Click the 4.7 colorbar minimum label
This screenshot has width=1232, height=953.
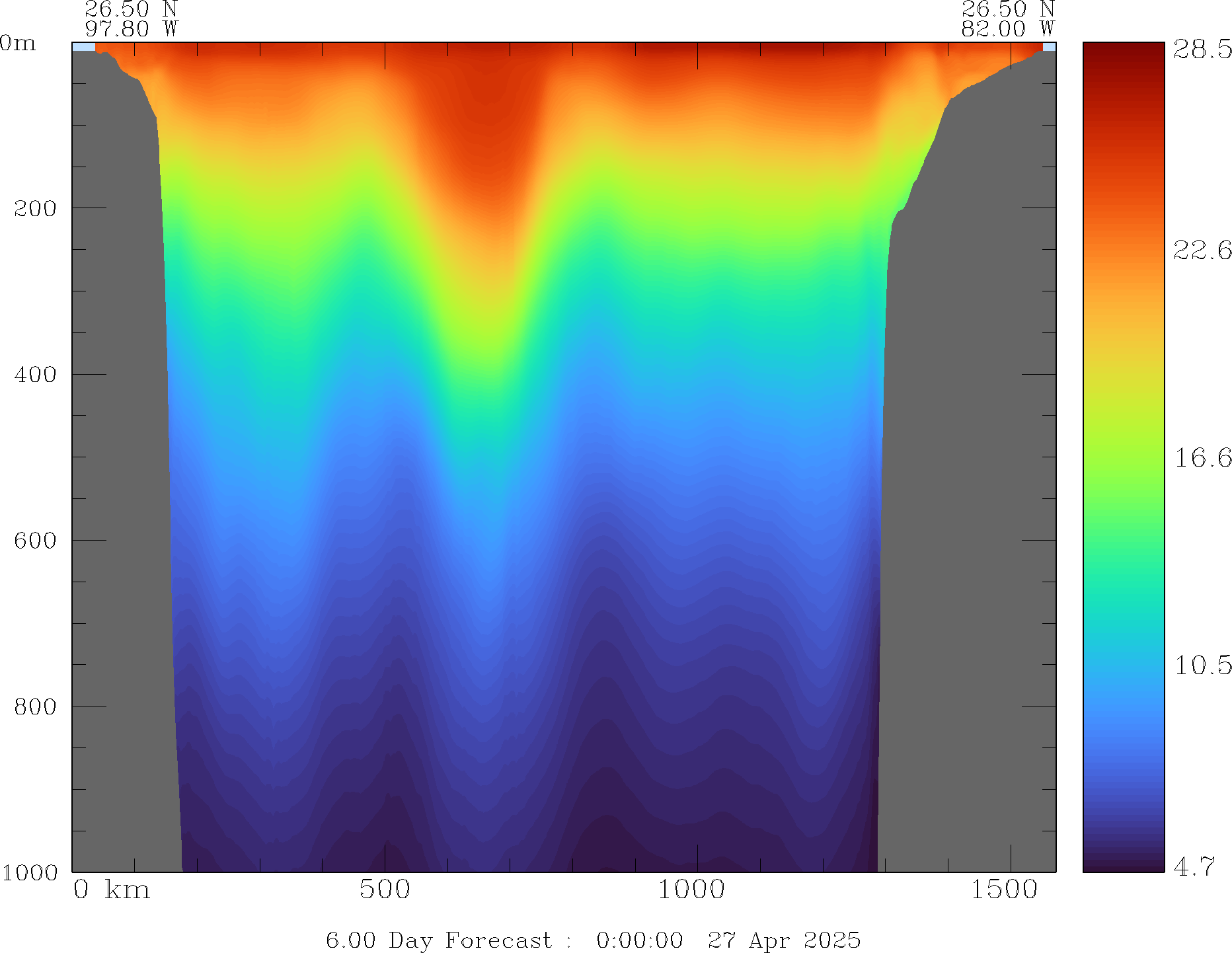(x=1194, y=866)
